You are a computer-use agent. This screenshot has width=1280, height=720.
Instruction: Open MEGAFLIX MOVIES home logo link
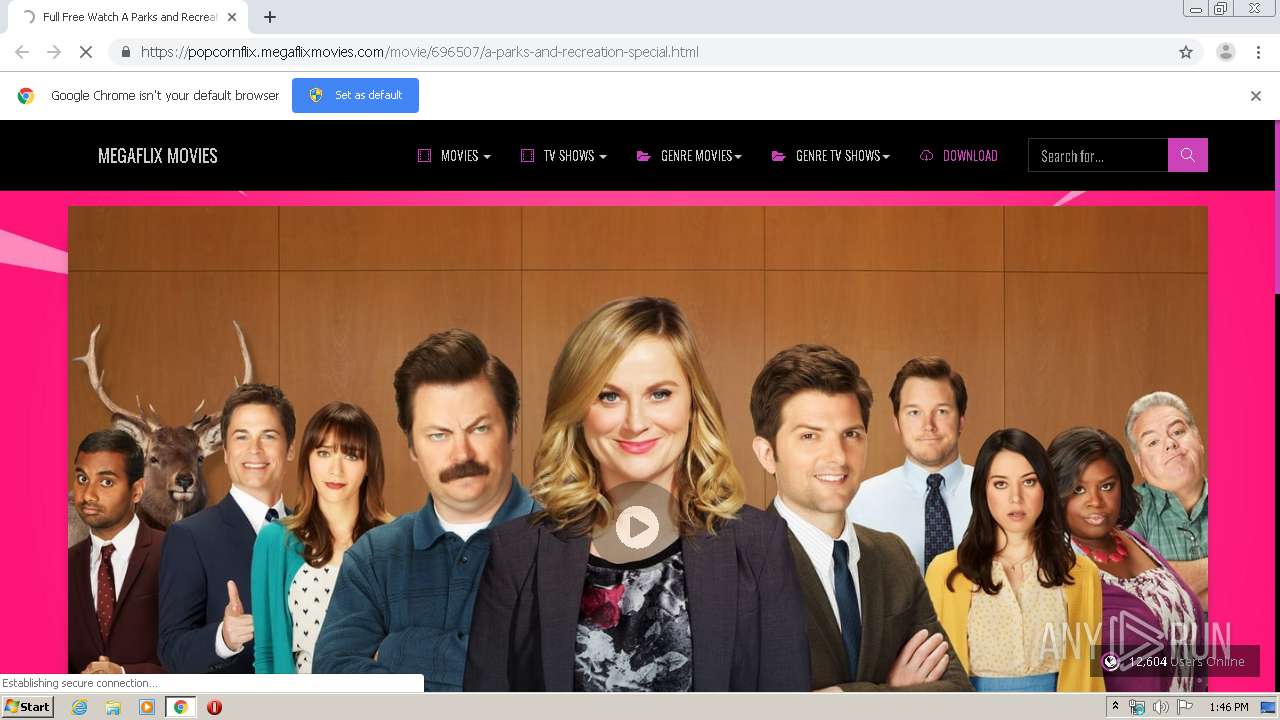[x=158, y=155]
